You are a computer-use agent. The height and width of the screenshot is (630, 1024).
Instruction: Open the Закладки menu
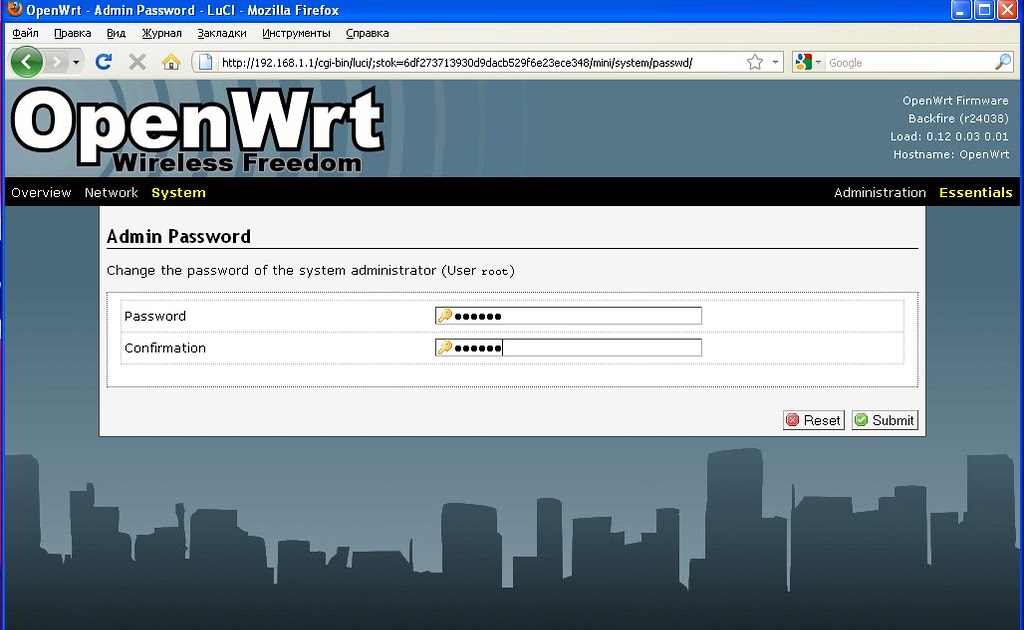pos(221,33)
